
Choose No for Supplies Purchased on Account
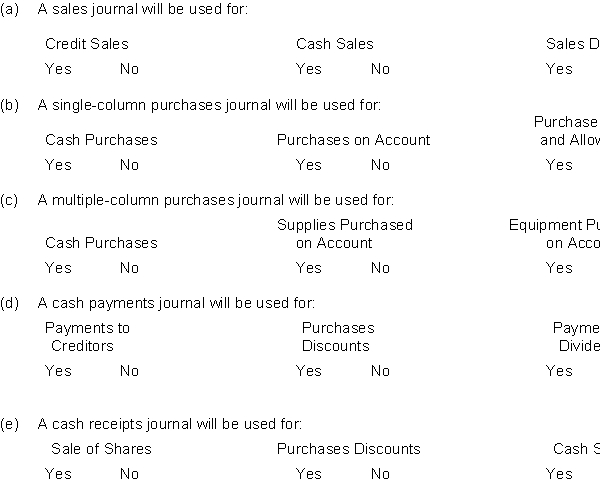(380, 268)
